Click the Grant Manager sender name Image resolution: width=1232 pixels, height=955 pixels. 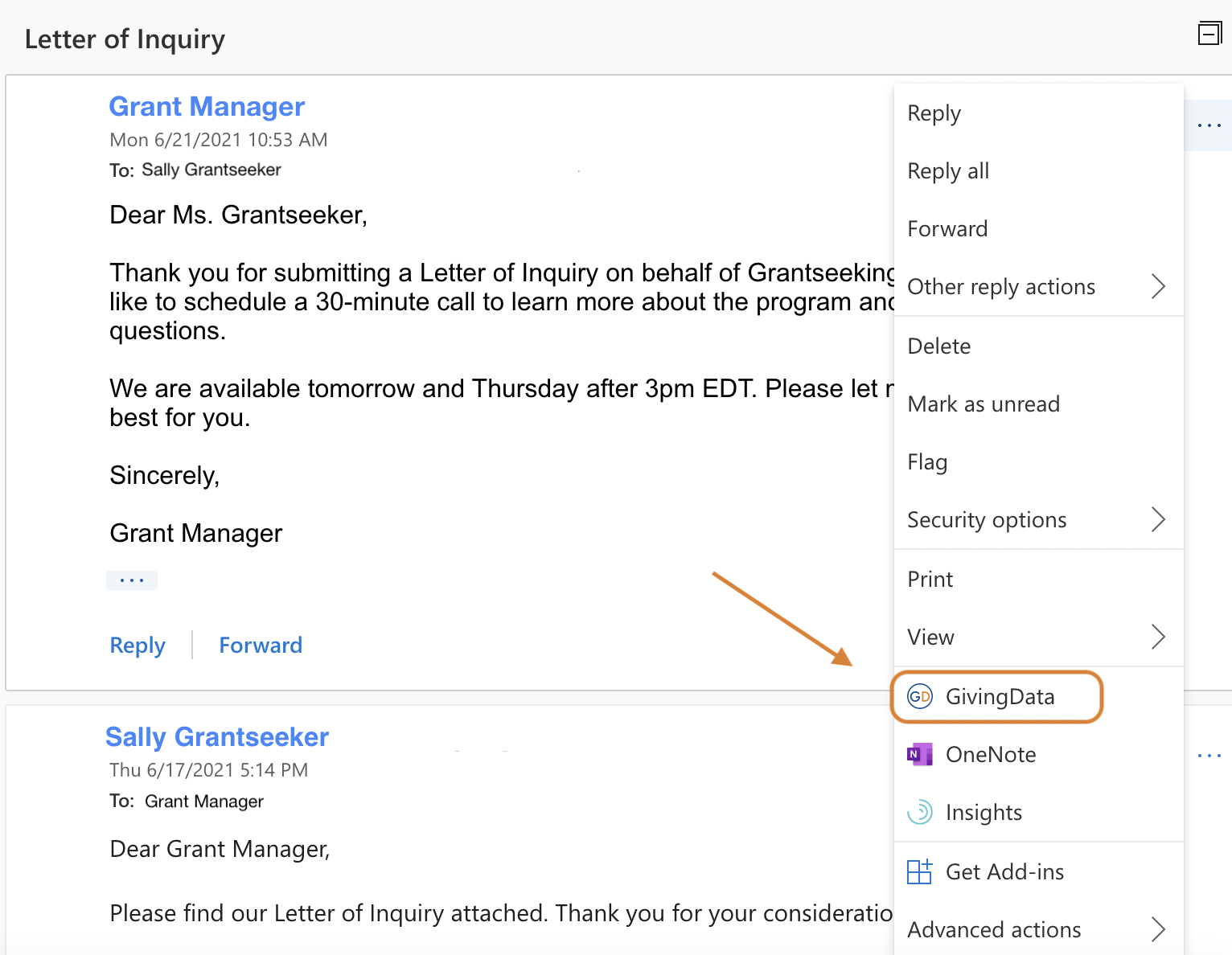pos(207,106)
